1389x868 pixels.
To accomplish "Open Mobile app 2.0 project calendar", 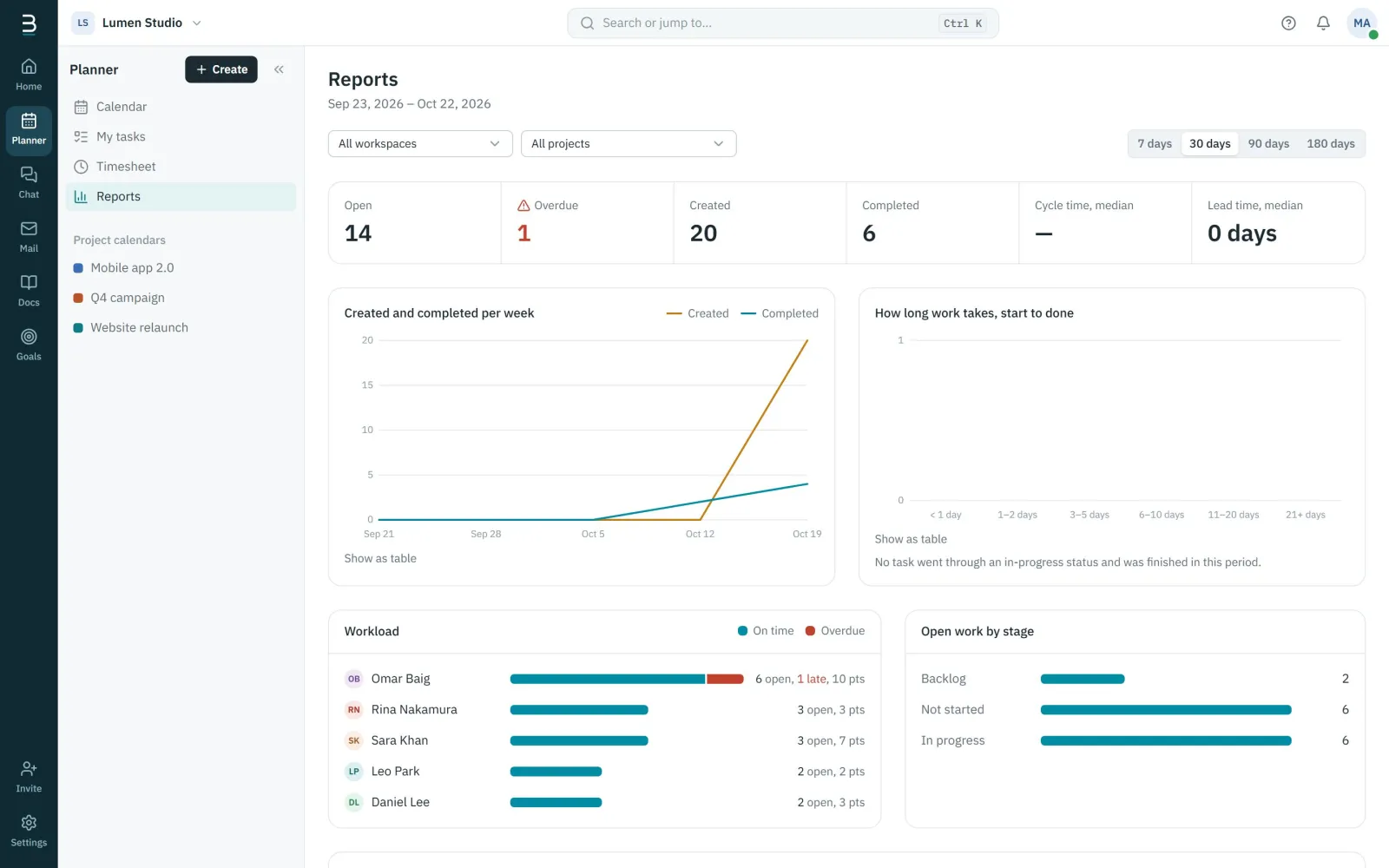I will pyautogui.click(x=181, y=268).
